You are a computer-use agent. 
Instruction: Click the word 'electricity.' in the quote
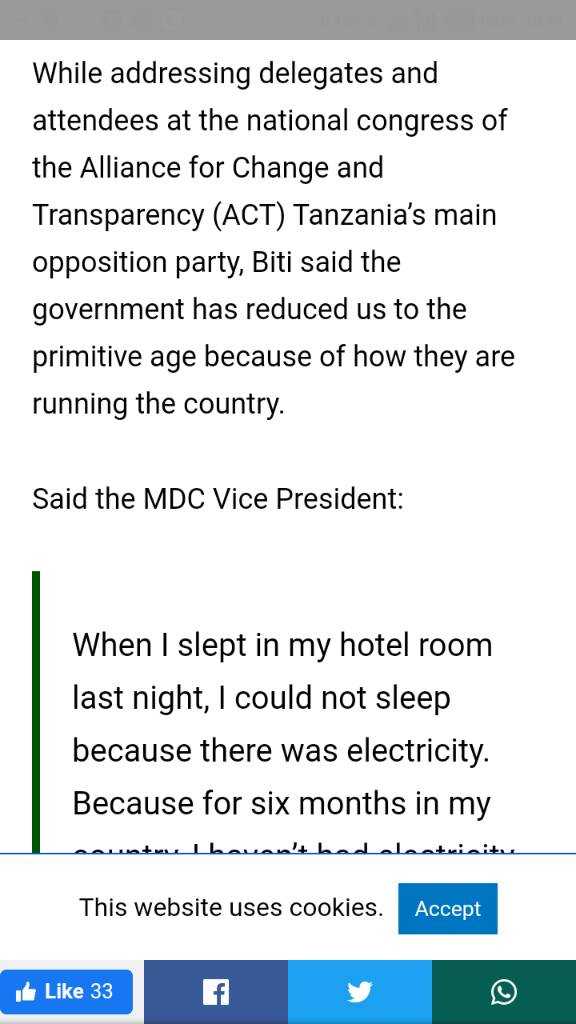point(417,751)
